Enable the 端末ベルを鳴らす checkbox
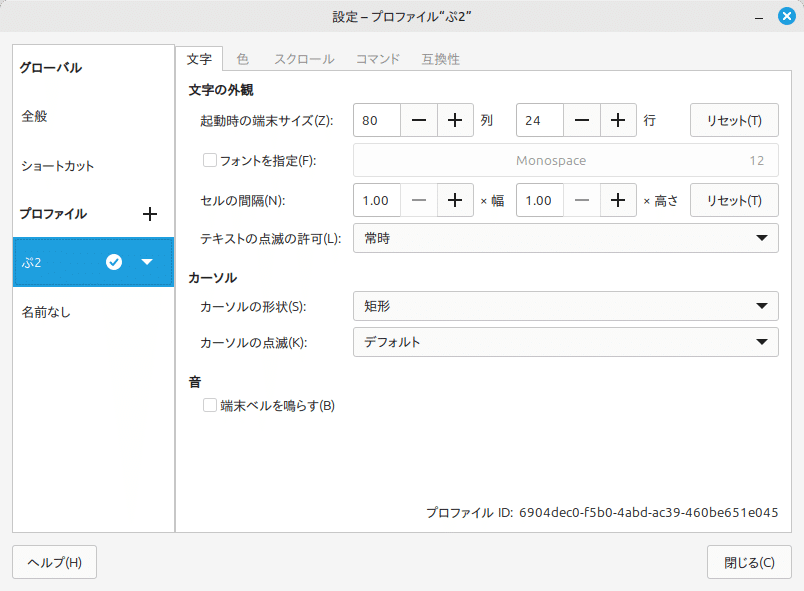This screenshot has height=591, width=804. click(x=210, y=405)
